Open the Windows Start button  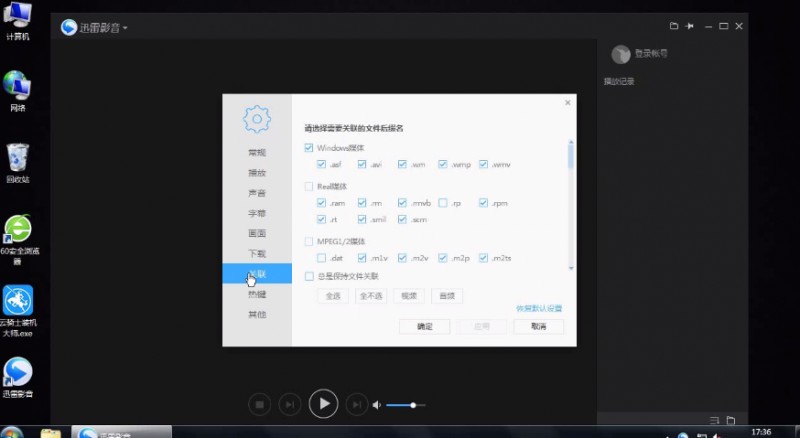[x=11, y=433]
